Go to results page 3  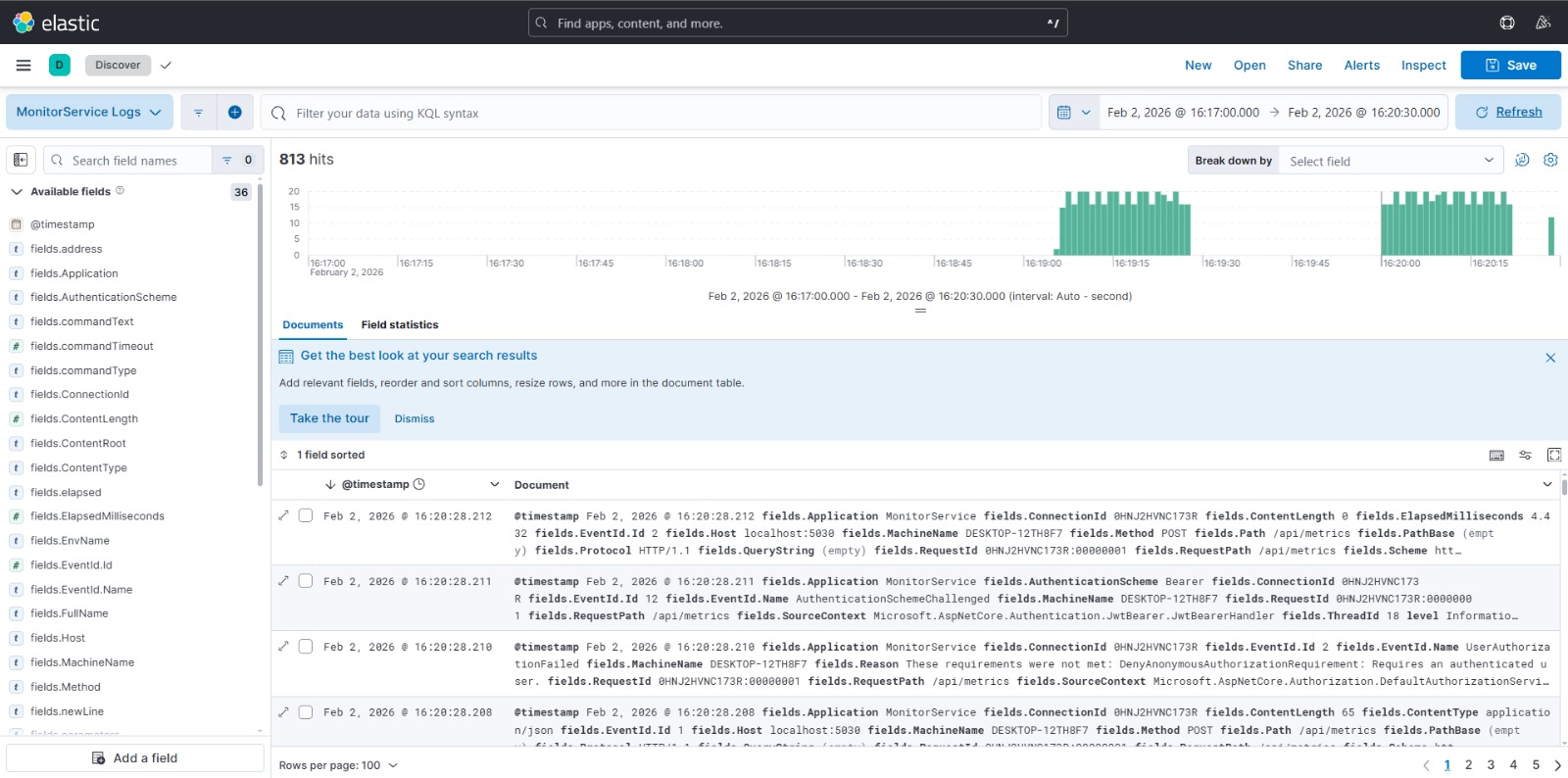1491,765
